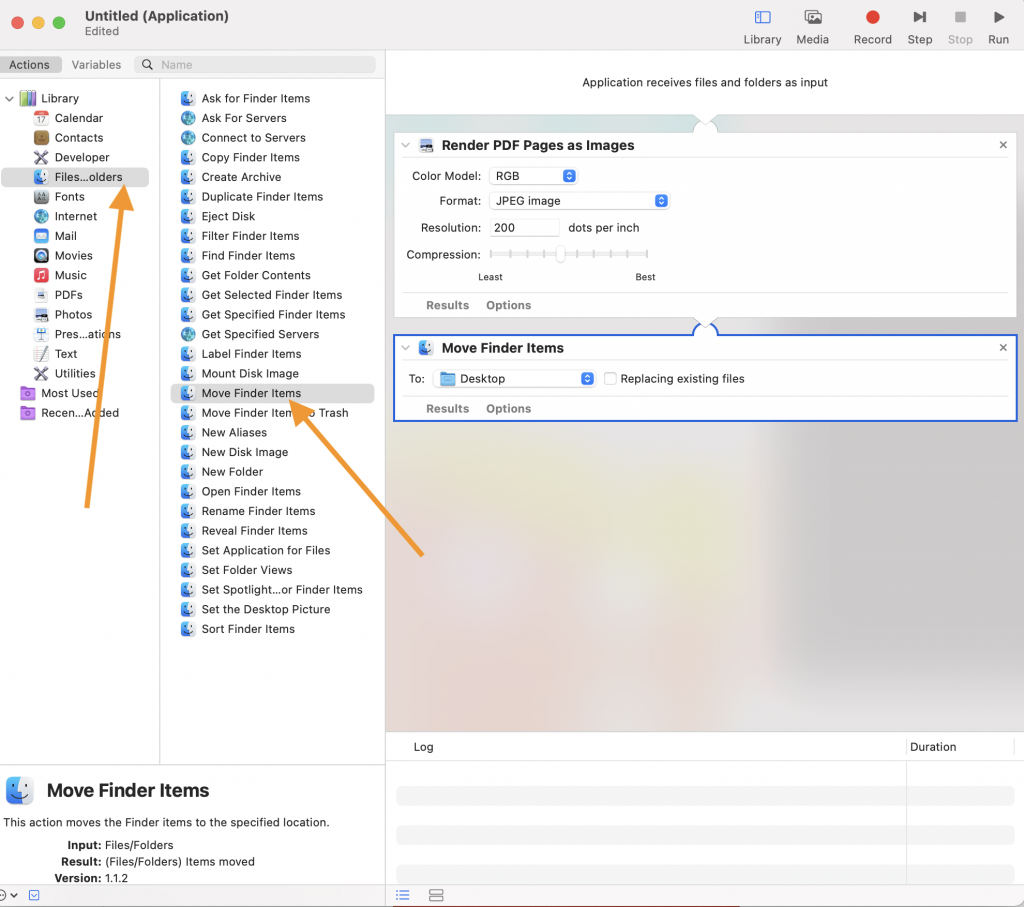1024x907 pixels.
Task: Enable Replacing existing files checkbox
Action: [x=610, y=379]
